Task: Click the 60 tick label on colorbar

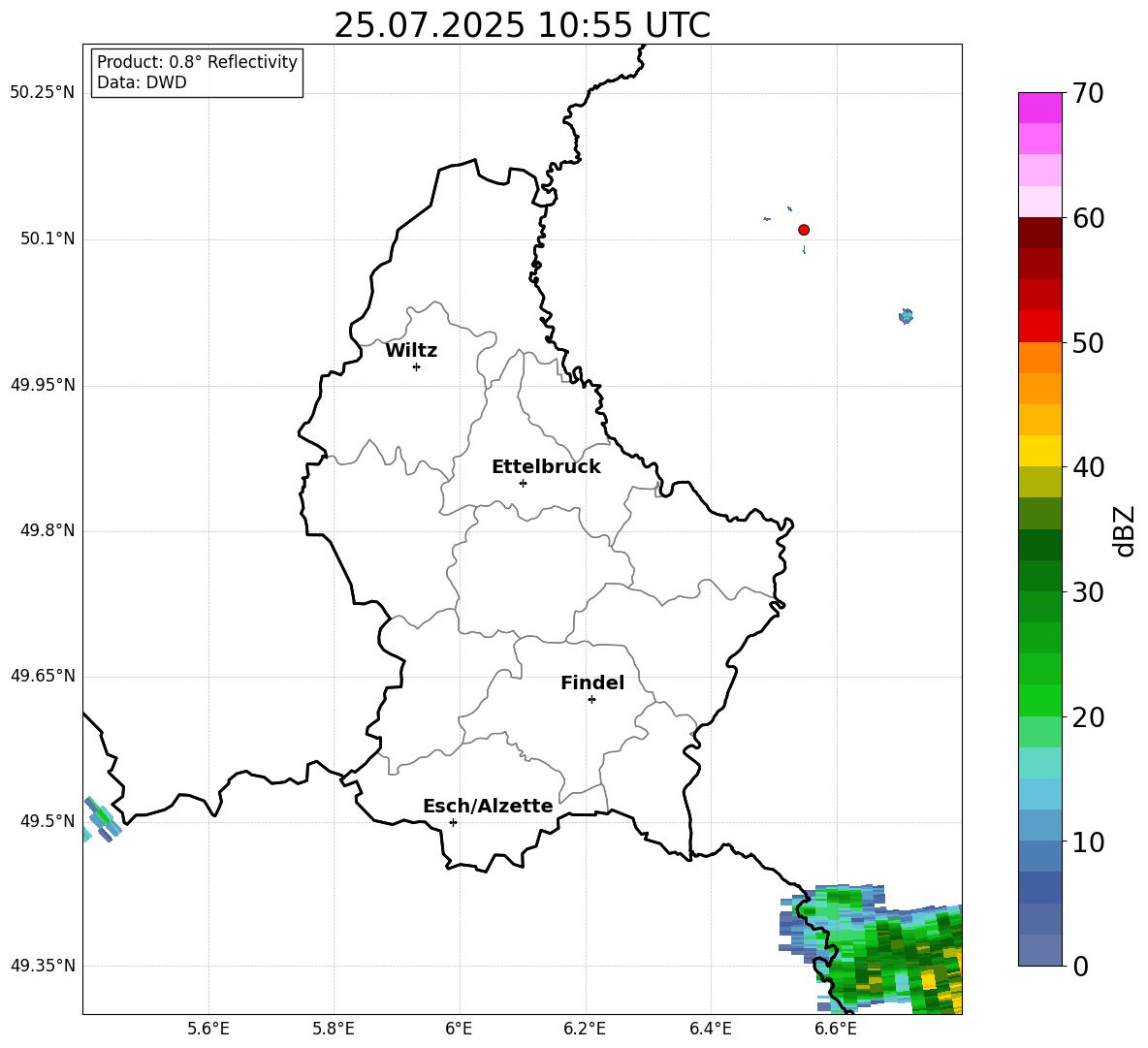Action: click(1087, 218)
